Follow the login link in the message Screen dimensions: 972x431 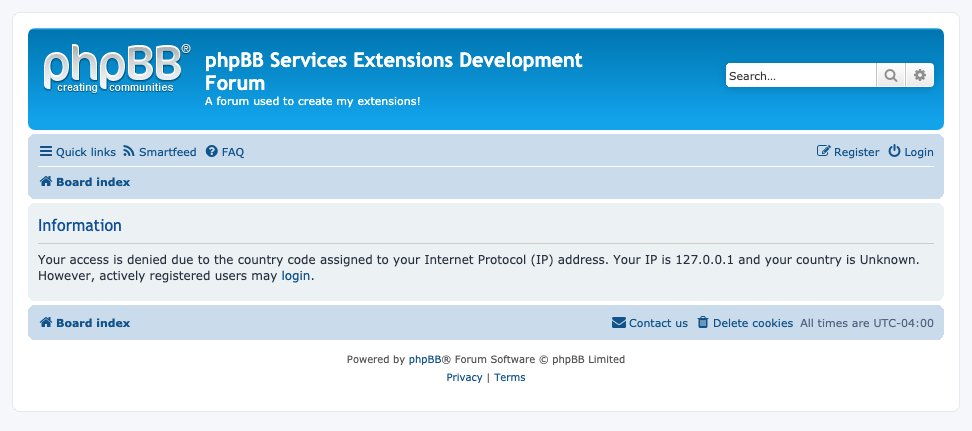[296, 276]
